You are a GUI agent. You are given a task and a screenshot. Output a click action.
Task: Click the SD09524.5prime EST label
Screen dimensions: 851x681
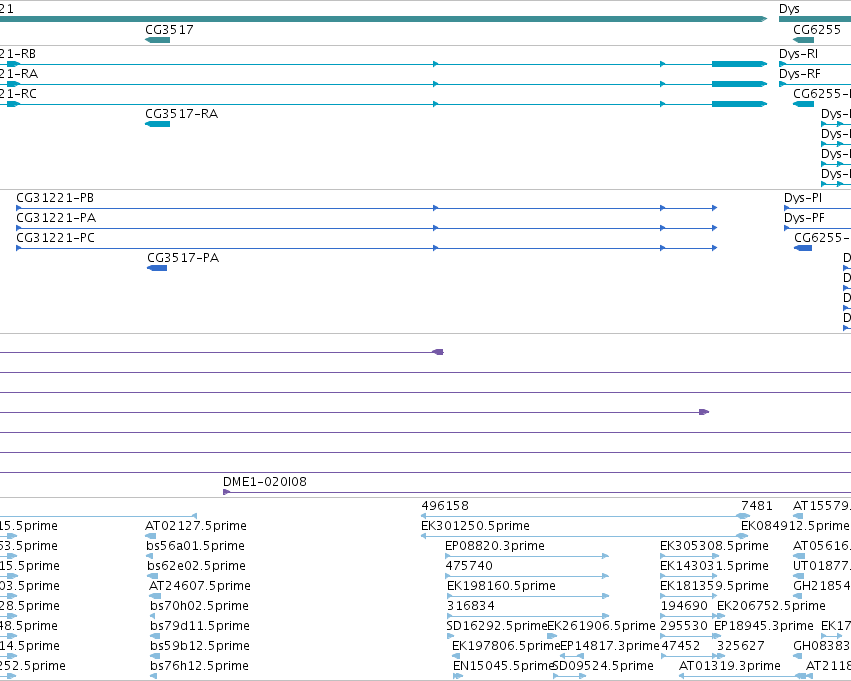coord(603,666)
